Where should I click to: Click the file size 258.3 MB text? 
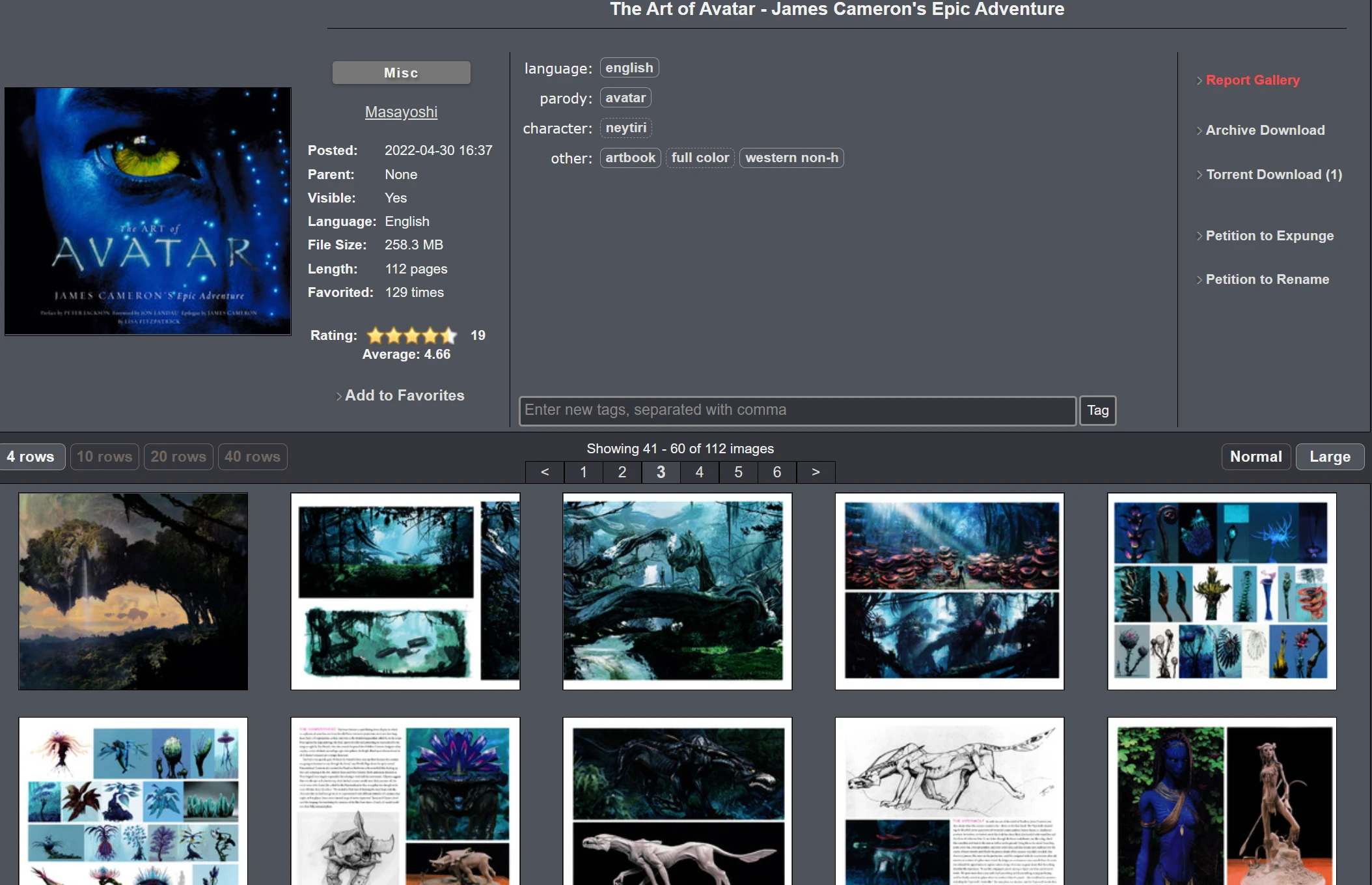[413, 245]
